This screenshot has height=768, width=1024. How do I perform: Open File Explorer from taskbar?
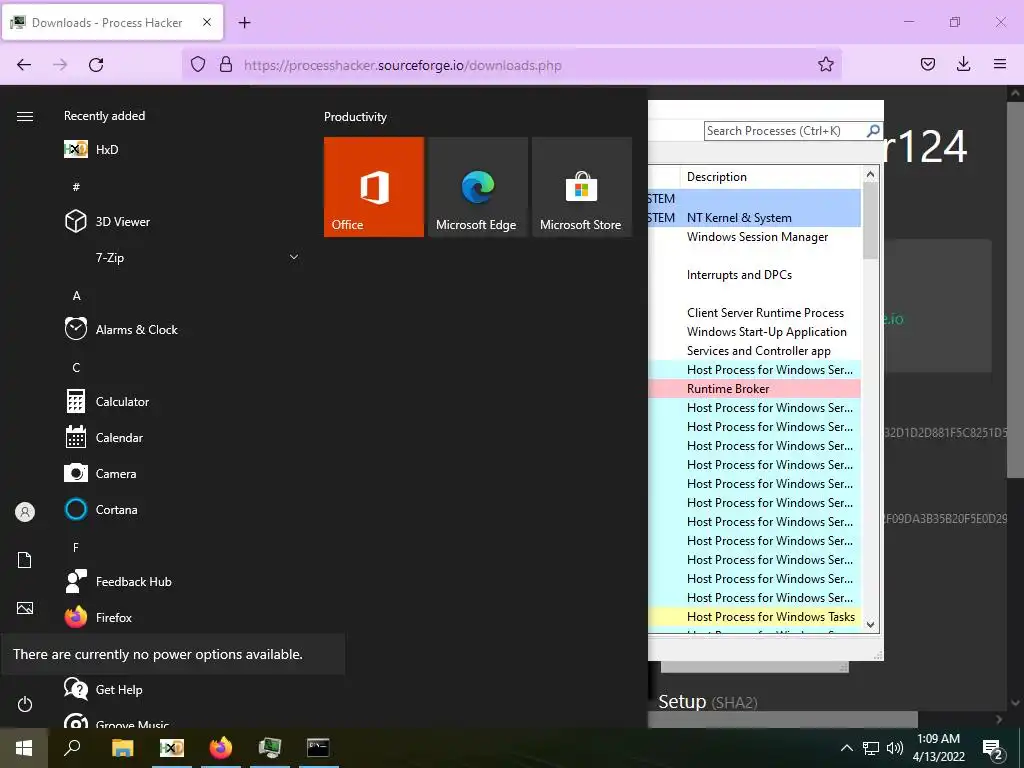(x=122, y=748)
